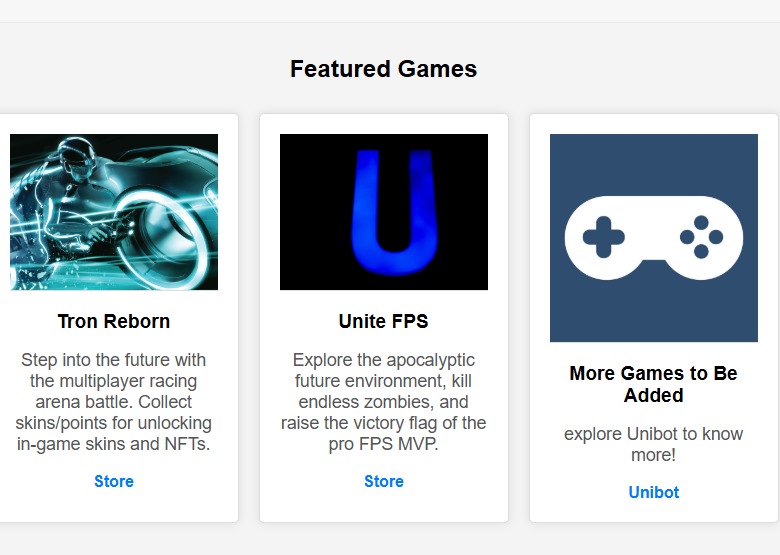Click the four-button cluster on the controller icon
780x555 pixels.
(x=701, y=237)
